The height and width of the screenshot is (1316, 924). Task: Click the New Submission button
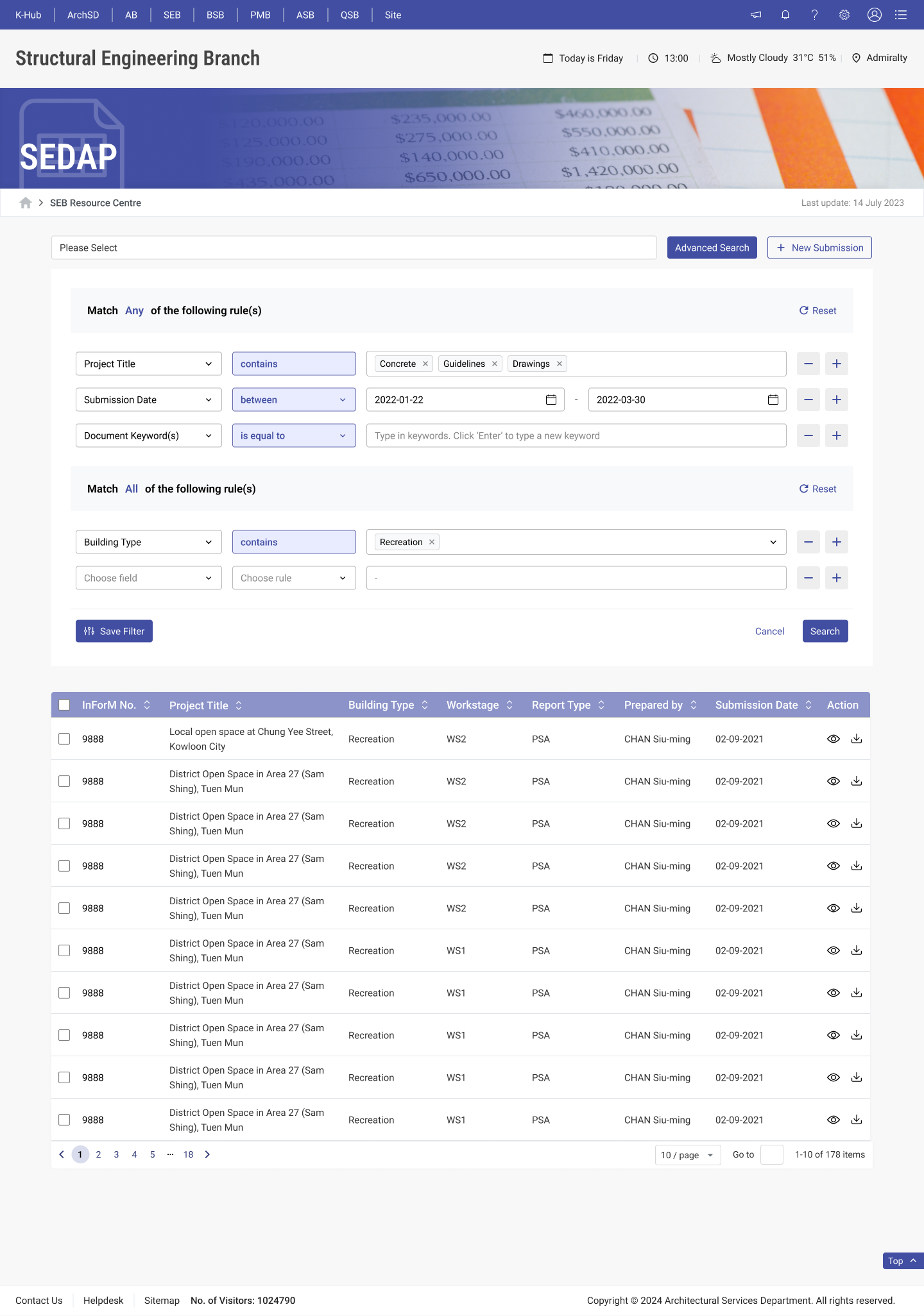pyautogui.click(x=819, y=248)
